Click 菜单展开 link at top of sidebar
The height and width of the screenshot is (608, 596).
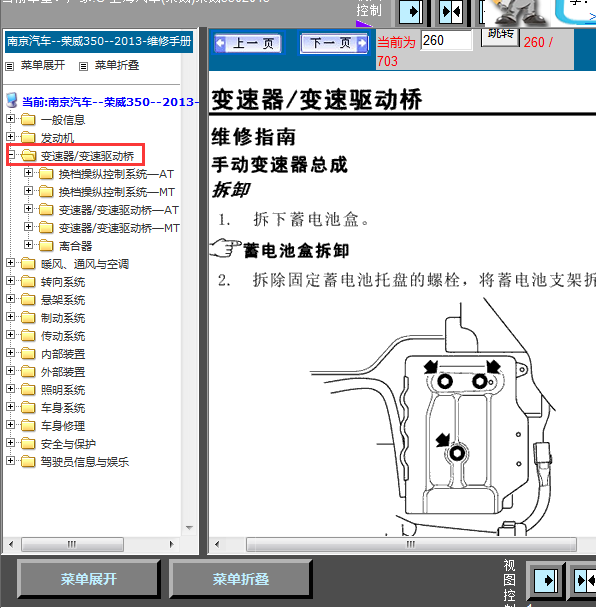point(43,65)
